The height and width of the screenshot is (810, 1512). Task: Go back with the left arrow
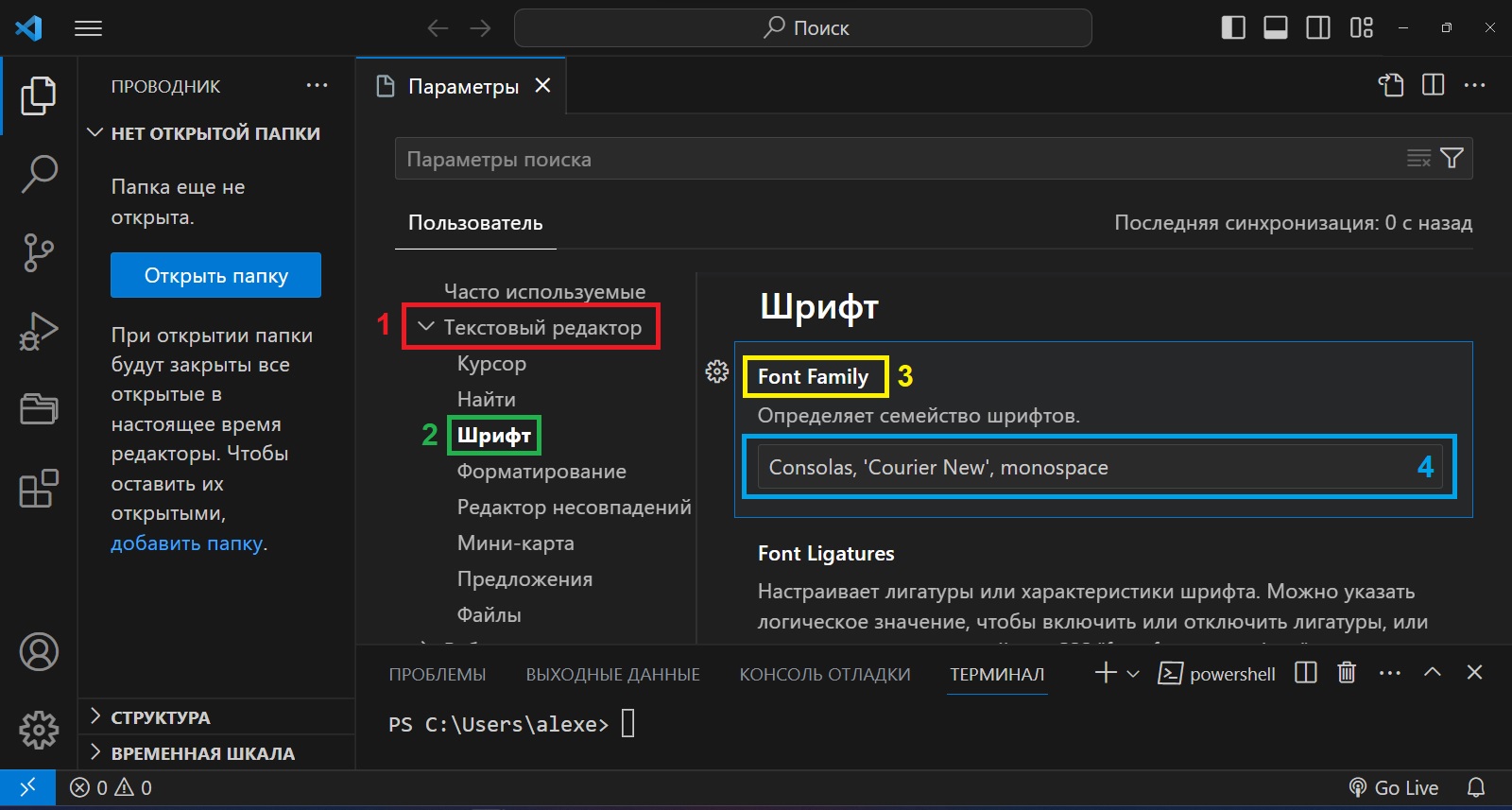coord(438,28)
